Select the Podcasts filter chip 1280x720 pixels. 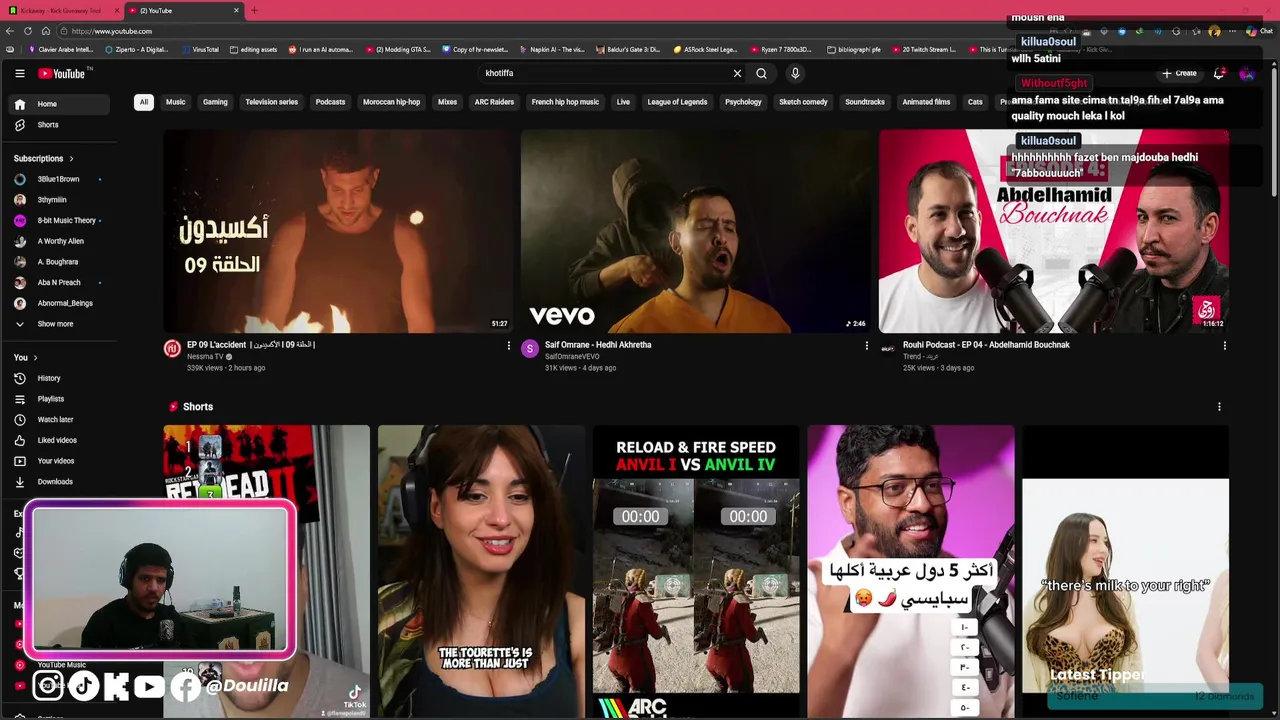point(330,102)
